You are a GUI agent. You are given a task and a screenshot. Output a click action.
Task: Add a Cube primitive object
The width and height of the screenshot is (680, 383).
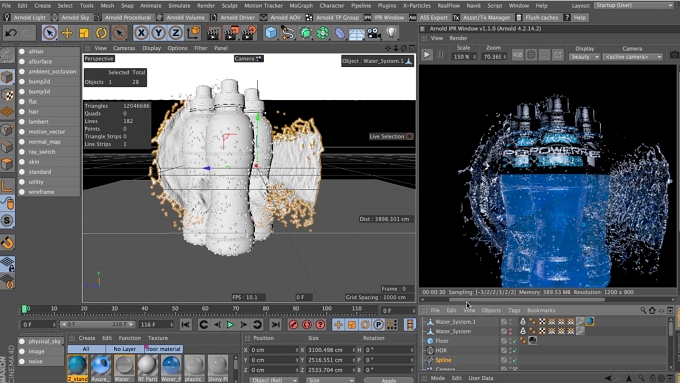271,33
